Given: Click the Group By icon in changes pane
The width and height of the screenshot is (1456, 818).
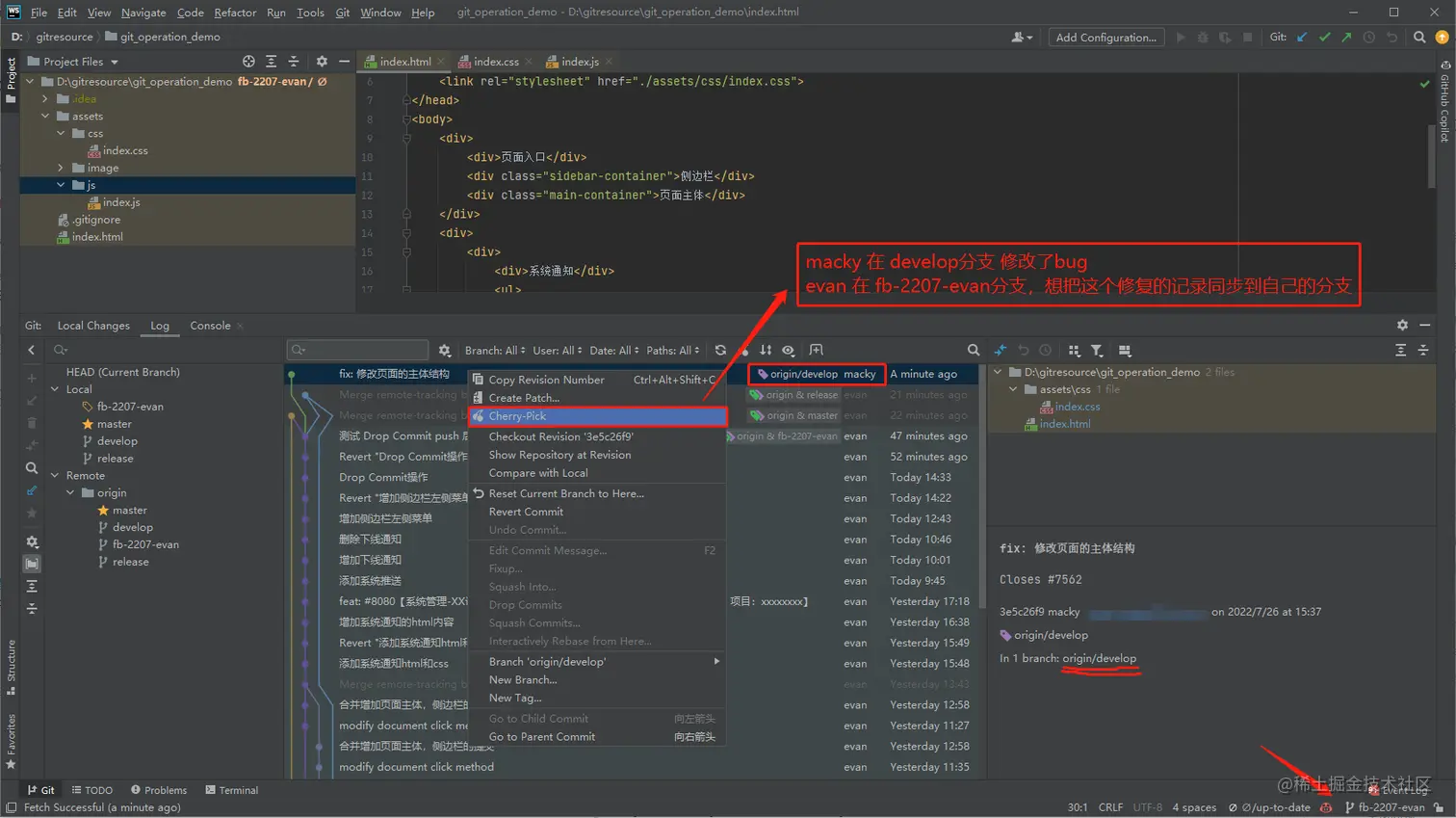Looking at the screenshot, I should point(1075,351).
